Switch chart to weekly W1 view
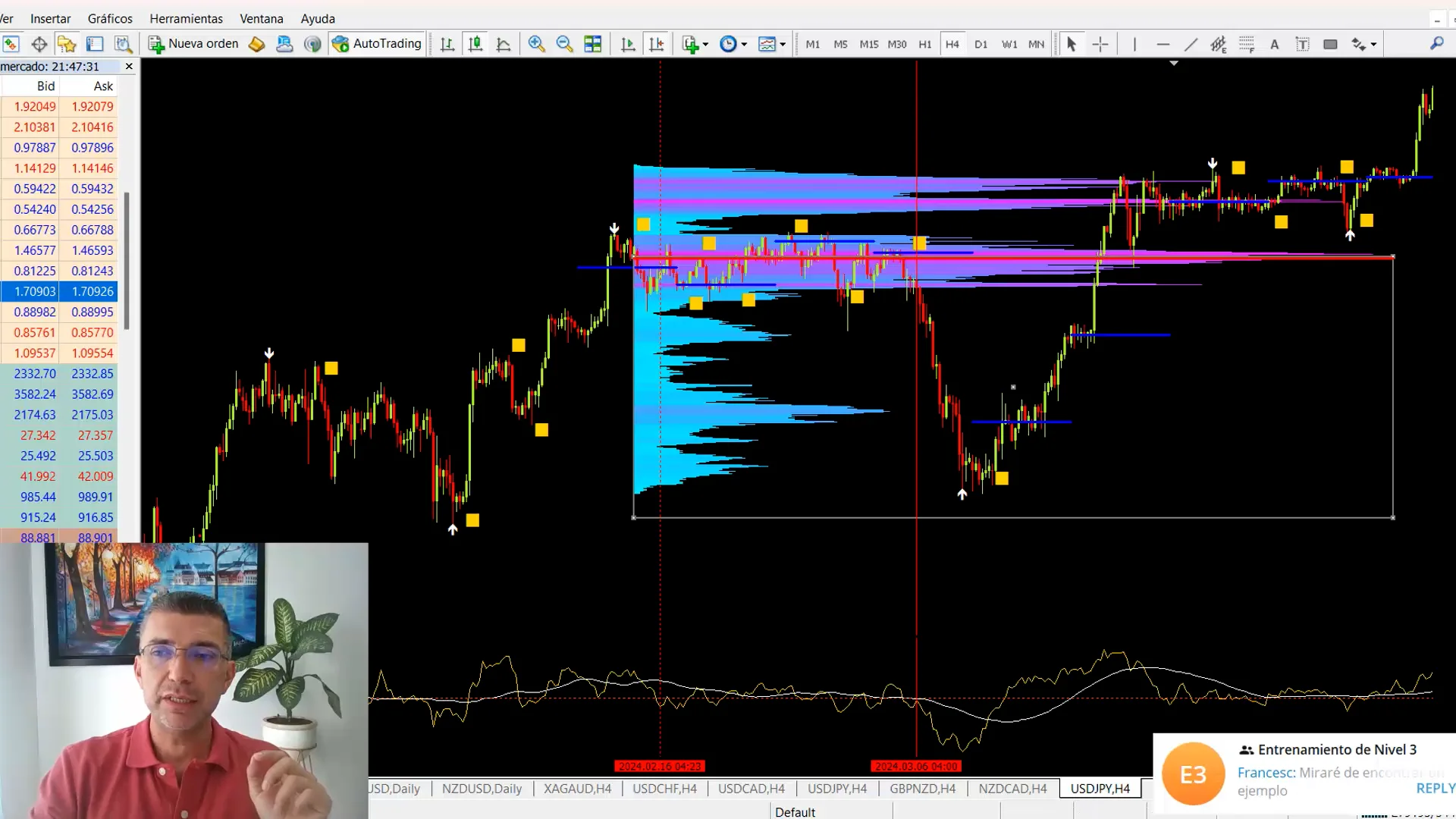This screenshot has height=819, width=1456. pos(1009,44)
